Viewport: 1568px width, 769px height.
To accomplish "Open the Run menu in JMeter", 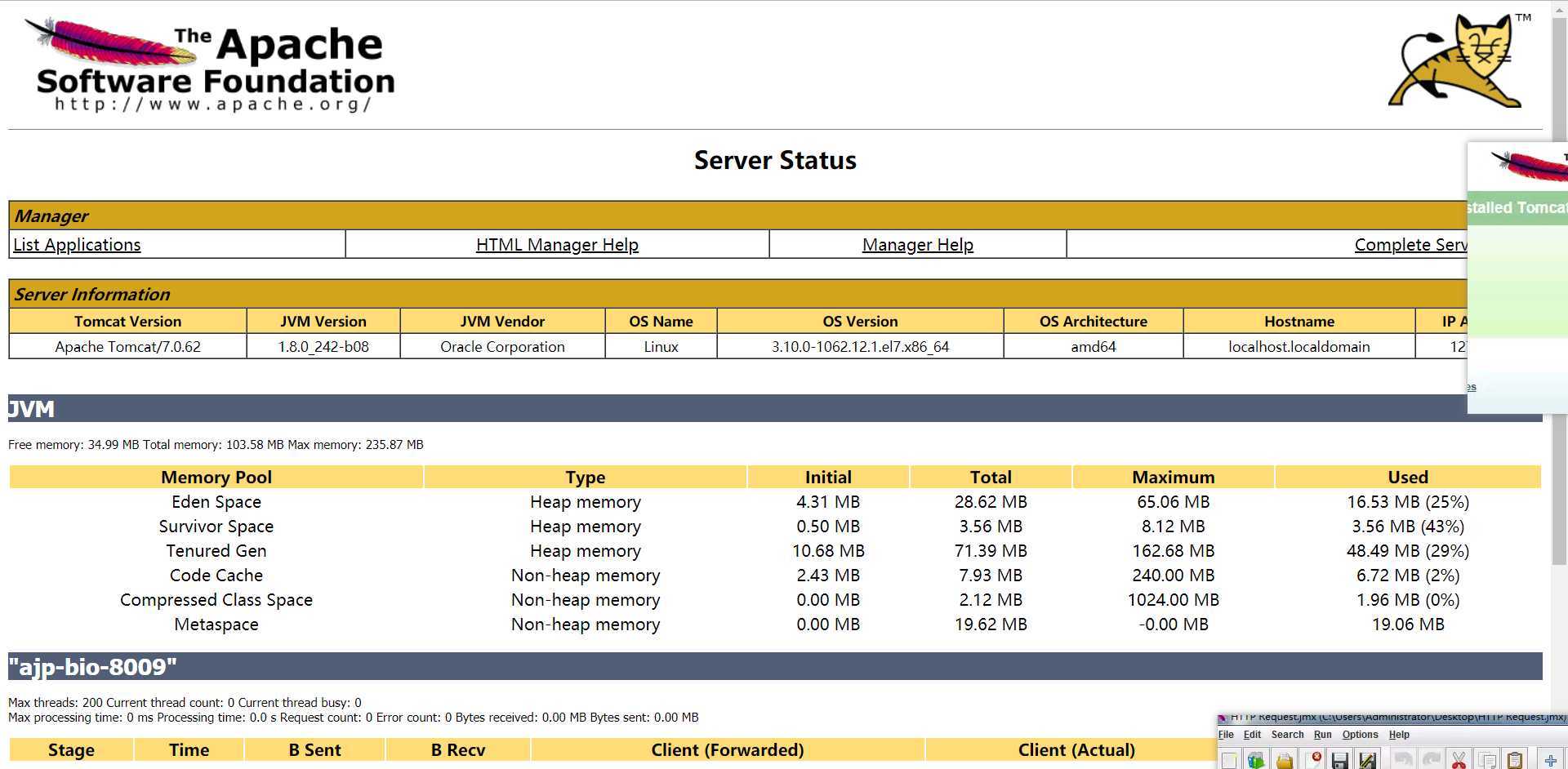I will tap(1322, 735).
